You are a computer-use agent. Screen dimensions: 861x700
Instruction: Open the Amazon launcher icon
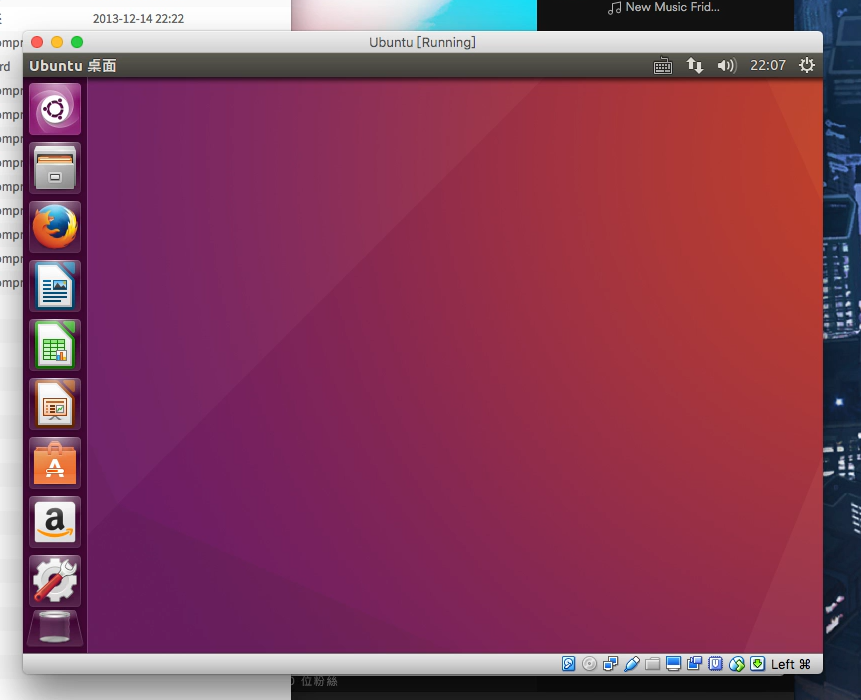pos(55,522)
